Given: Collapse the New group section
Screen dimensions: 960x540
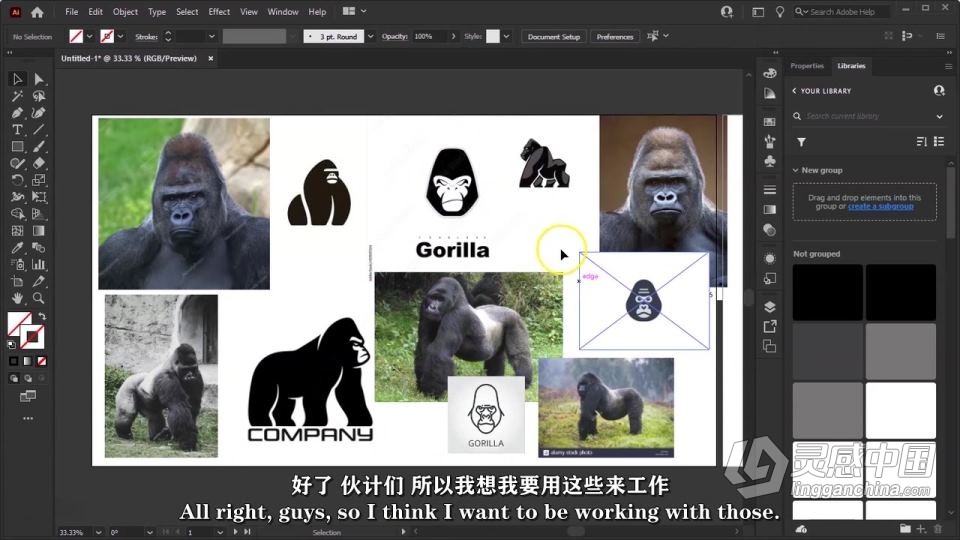Looking at the screenshot, I should pos(795,170).
